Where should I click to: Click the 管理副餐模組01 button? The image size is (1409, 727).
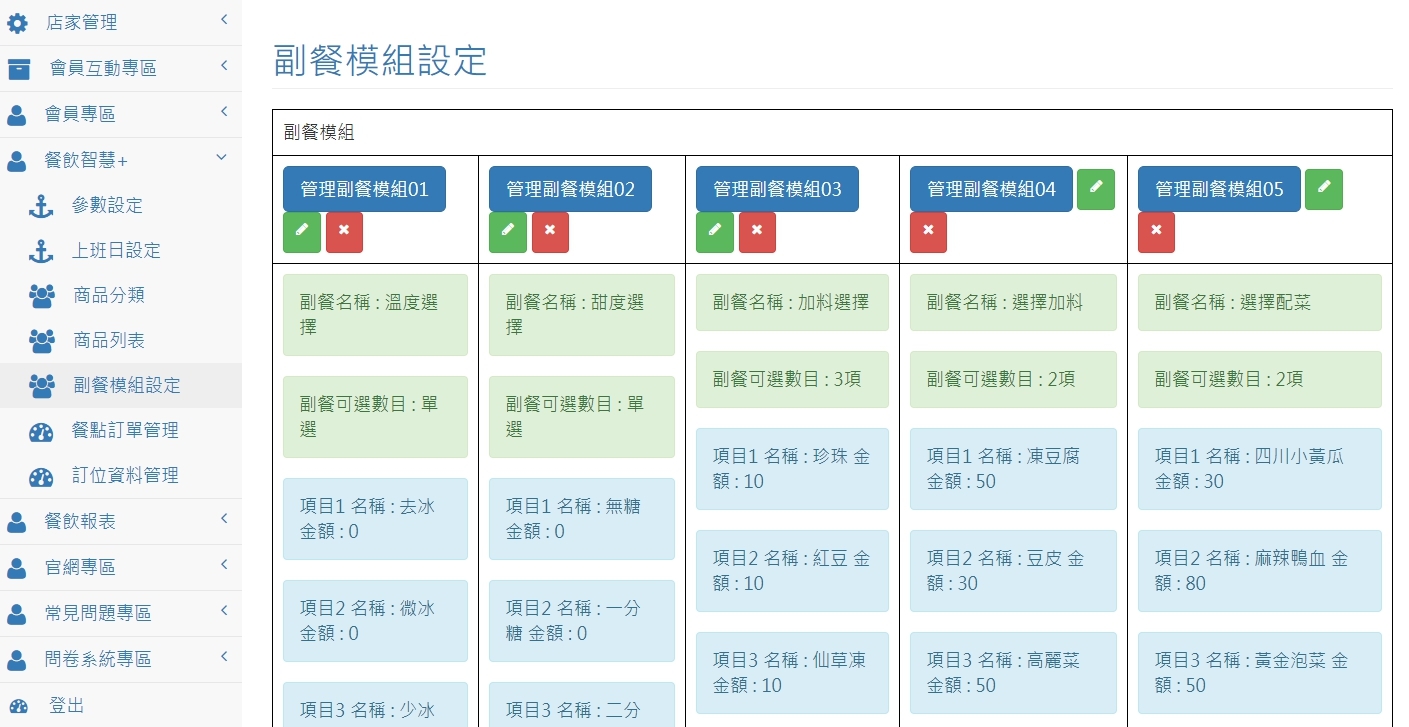[364, 189]
